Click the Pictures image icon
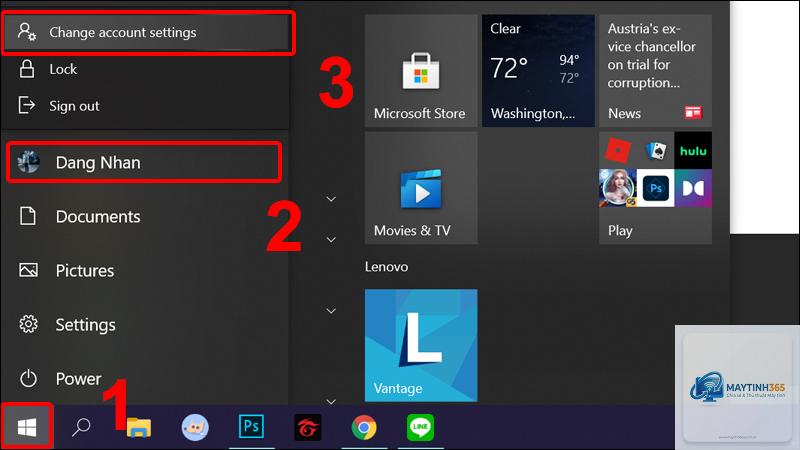The width and height of the screenshot is (800, 450). pyautogui.click(x=28, y=270)
